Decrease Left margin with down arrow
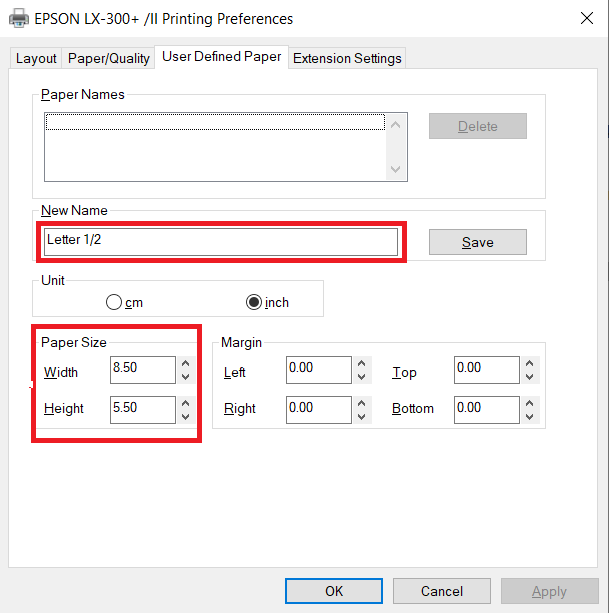609x613 pixels. pos(362,376)
